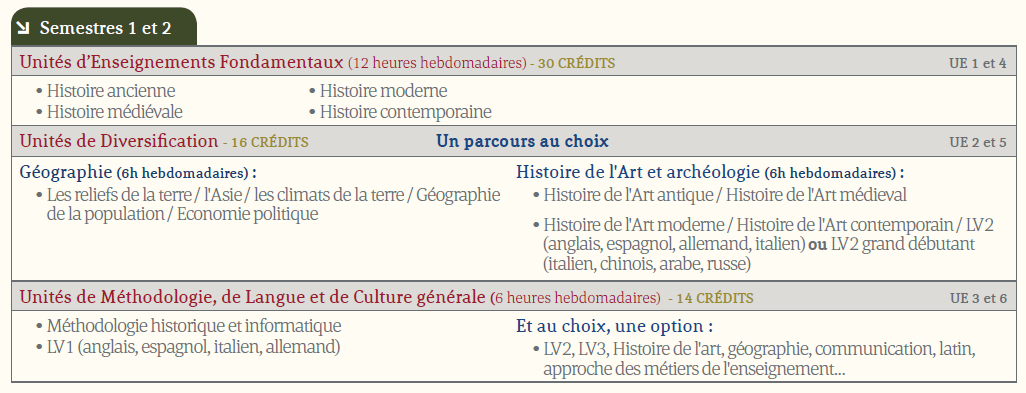Click the Un parcours au choix text
The height and width of the screenshot is (393, 1026).
(x=522, y=141)
